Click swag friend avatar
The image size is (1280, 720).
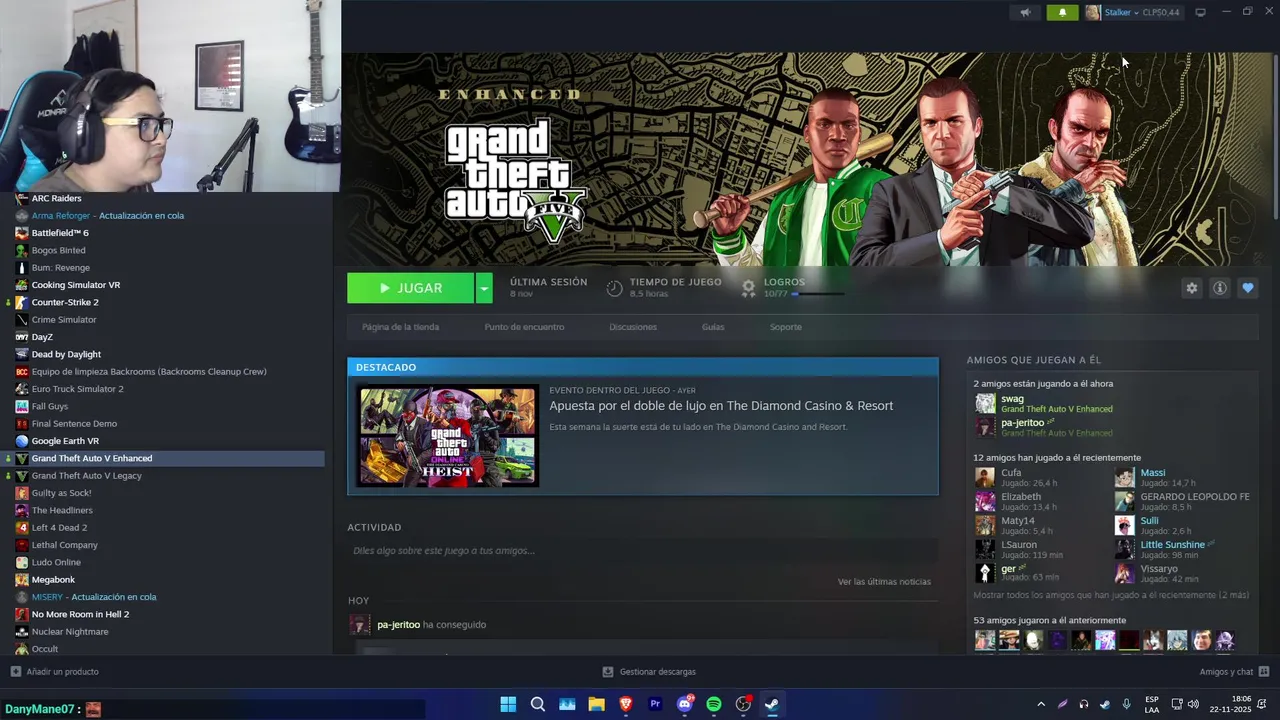point(985,403)
